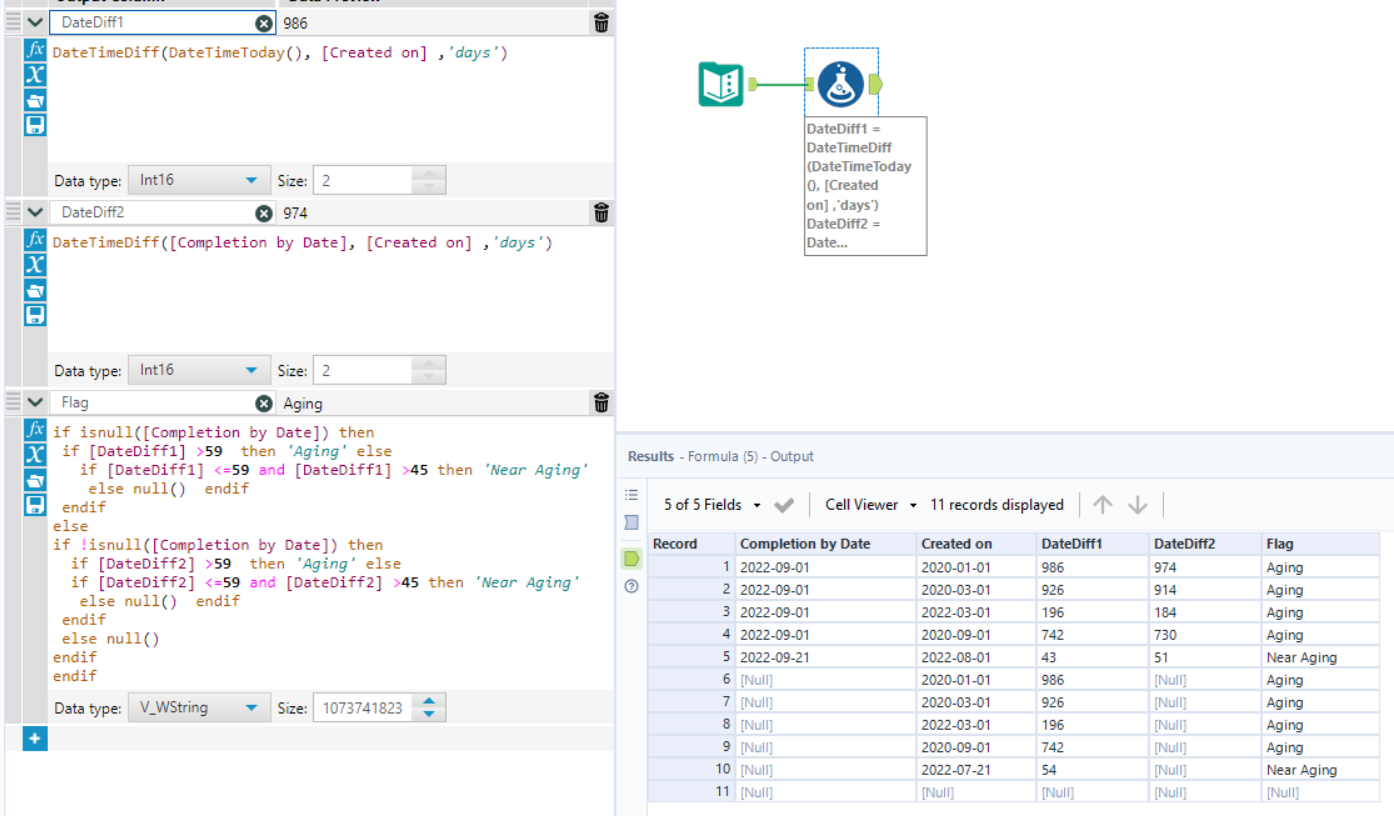
Task: Show results help using question mark icon
Action: pos(631,586)
